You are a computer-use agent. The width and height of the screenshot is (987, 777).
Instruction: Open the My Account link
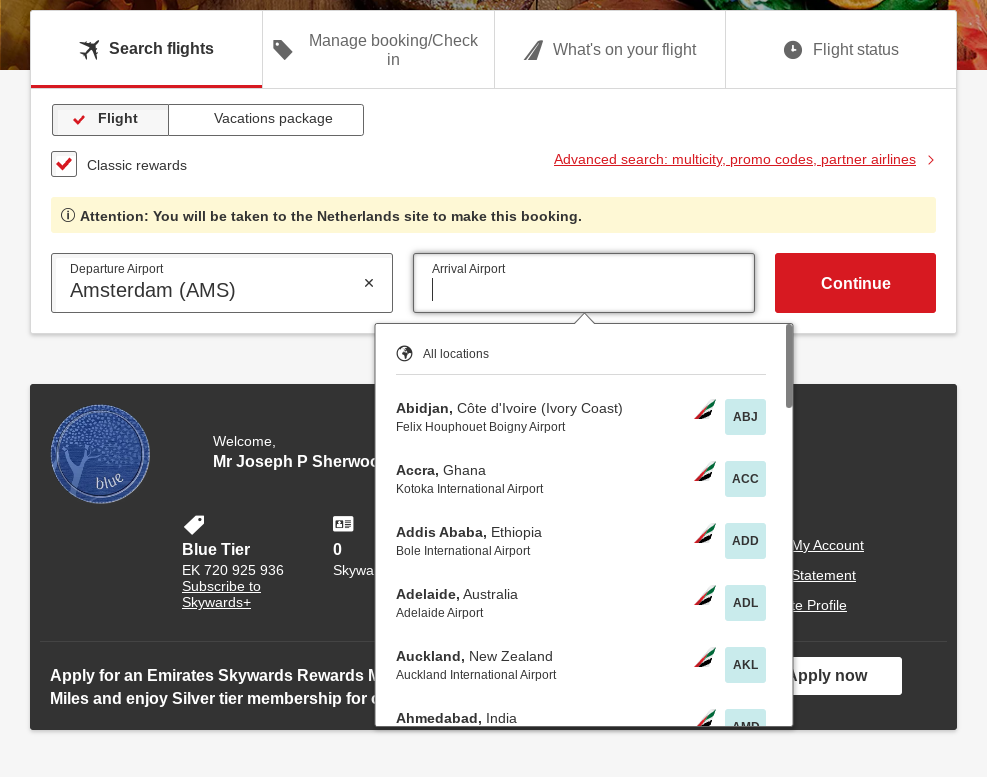point(828,545)
